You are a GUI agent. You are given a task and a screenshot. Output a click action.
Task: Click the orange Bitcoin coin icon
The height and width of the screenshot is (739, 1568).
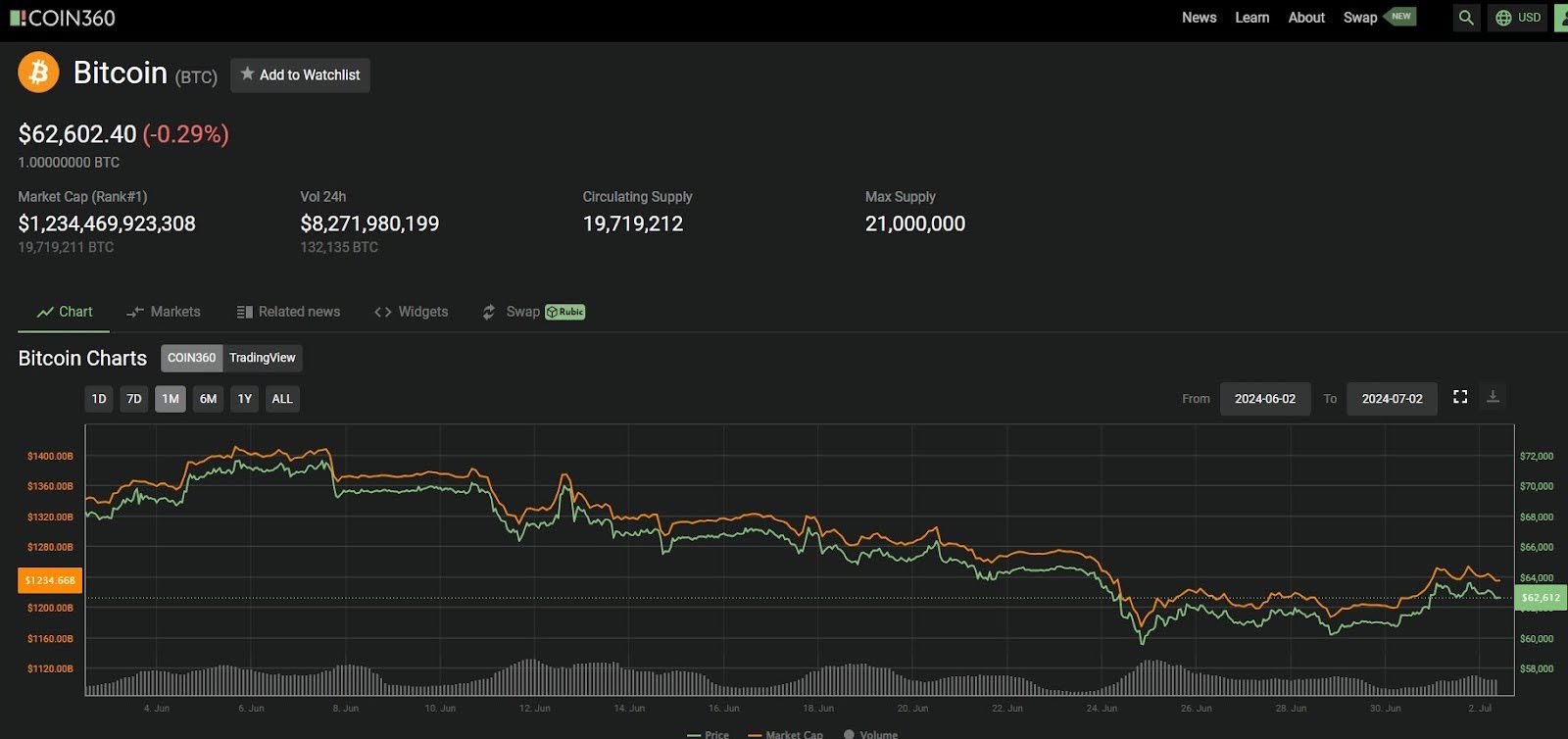click(x=38, y=73)
